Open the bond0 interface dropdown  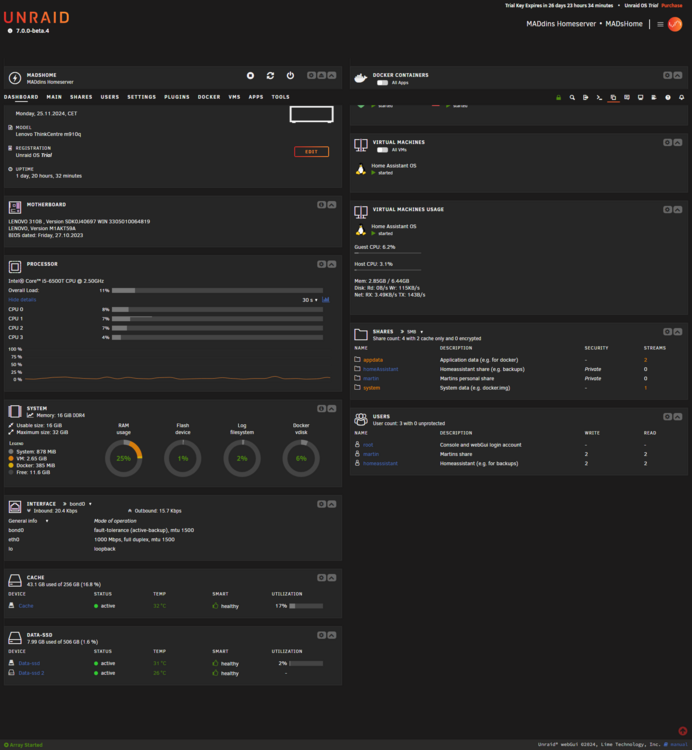point(80,504)
